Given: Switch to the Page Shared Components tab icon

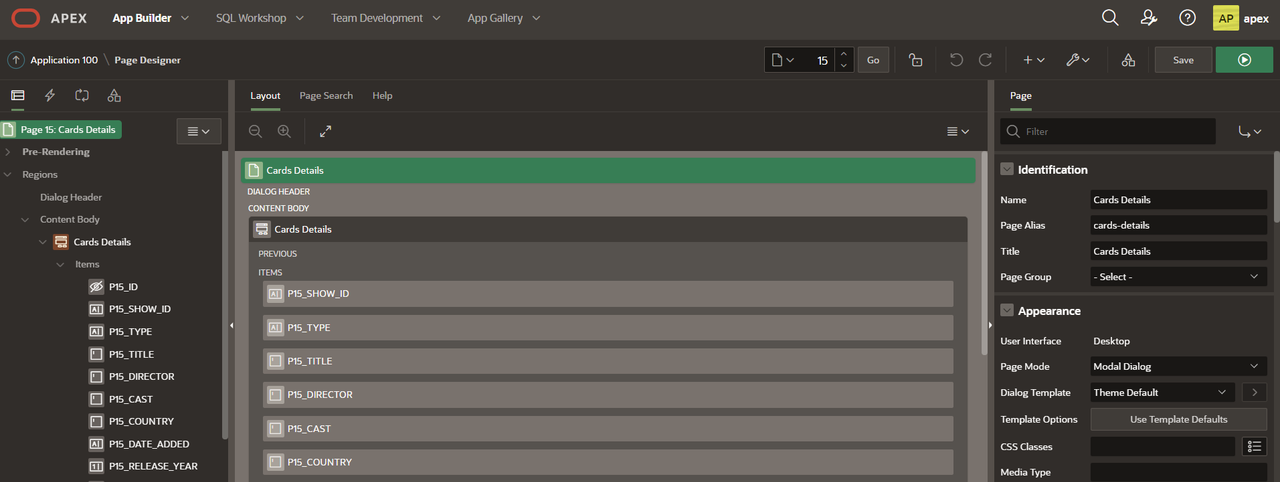Looking at the screenshot, I should click(x=114, y=95).
